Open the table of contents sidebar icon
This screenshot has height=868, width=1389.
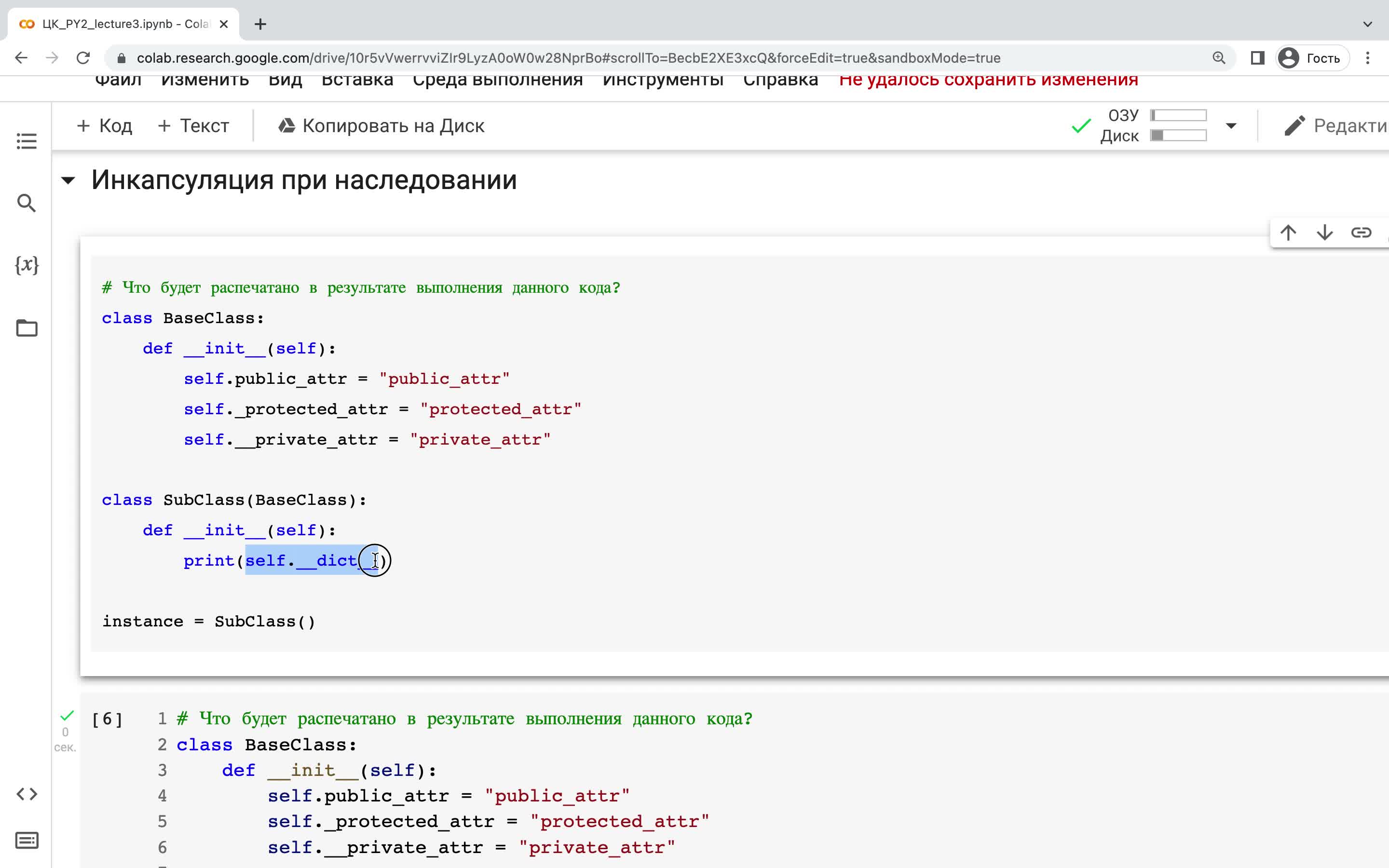point(27,141)
